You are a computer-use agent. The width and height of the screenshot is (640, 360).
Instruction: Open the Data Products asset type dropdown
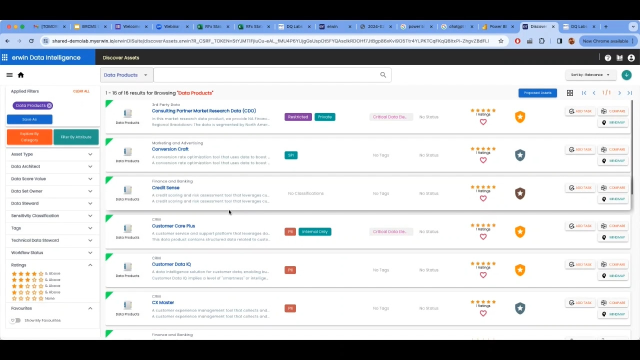click(127, 75)
